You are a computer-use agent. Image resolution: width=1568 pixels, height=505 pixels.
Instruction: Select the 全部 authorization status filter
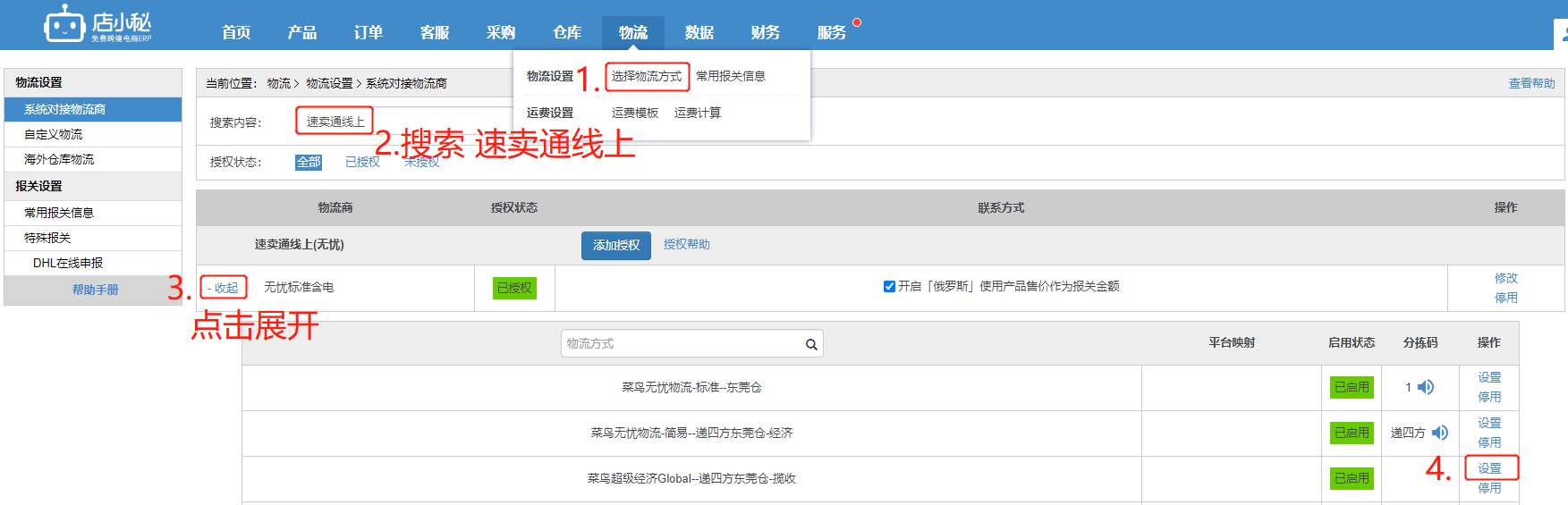(309, 162)
